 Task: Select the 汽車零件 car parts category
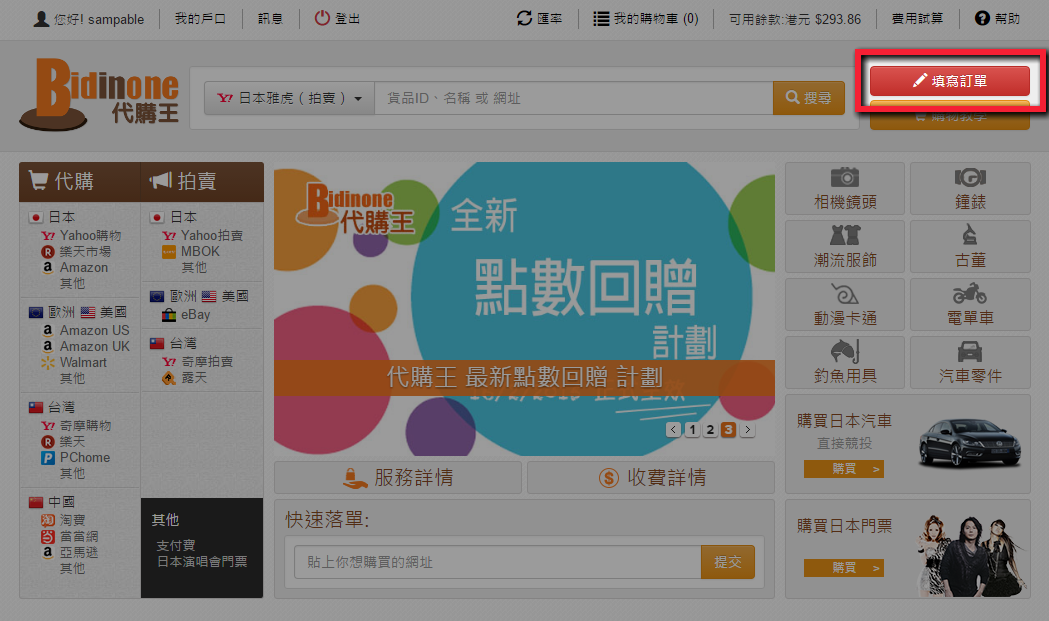(x=970, y=363)
